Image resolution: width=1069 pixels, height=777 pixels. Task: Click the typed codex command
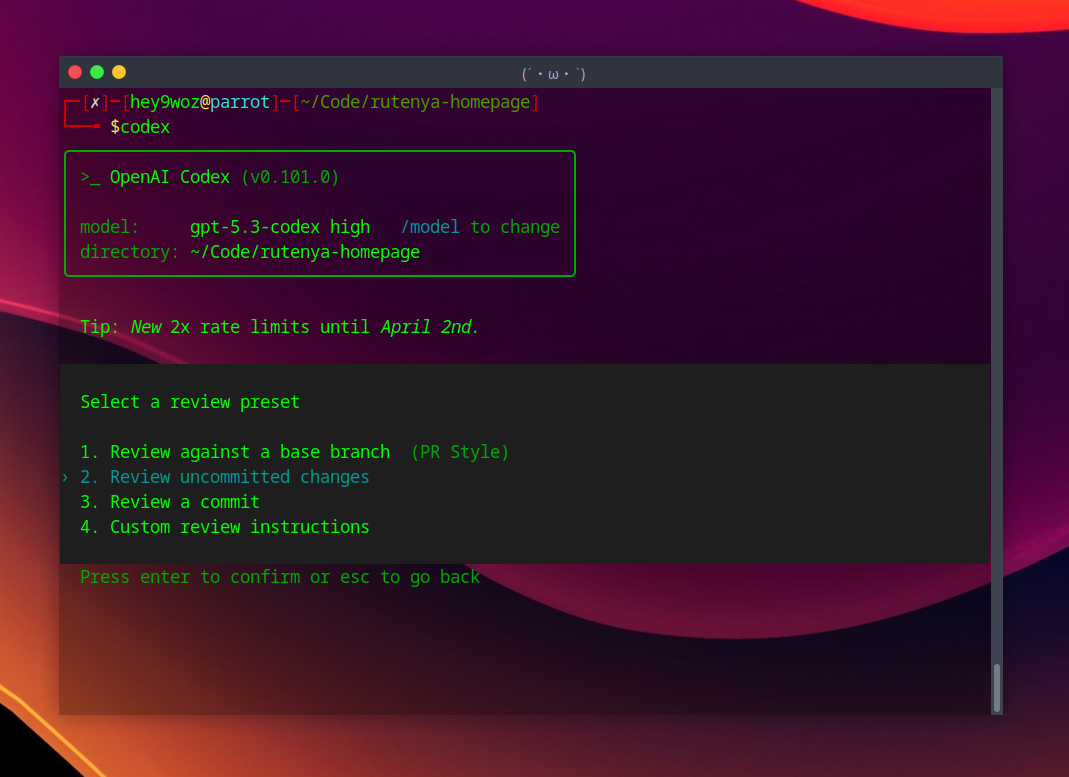145,127
